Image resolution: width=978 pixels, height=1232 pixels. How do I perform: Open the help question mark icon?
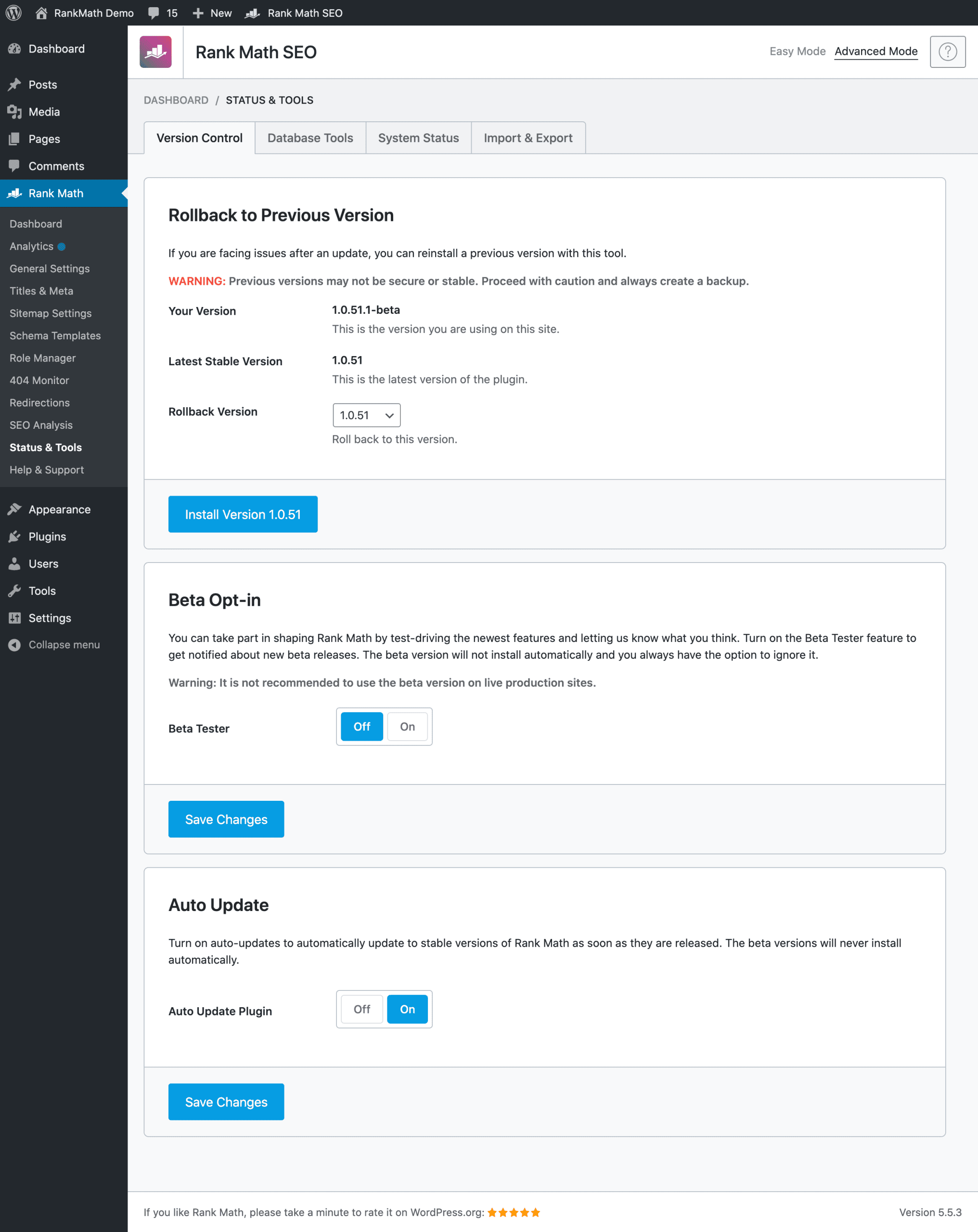[x=947, y=51]
